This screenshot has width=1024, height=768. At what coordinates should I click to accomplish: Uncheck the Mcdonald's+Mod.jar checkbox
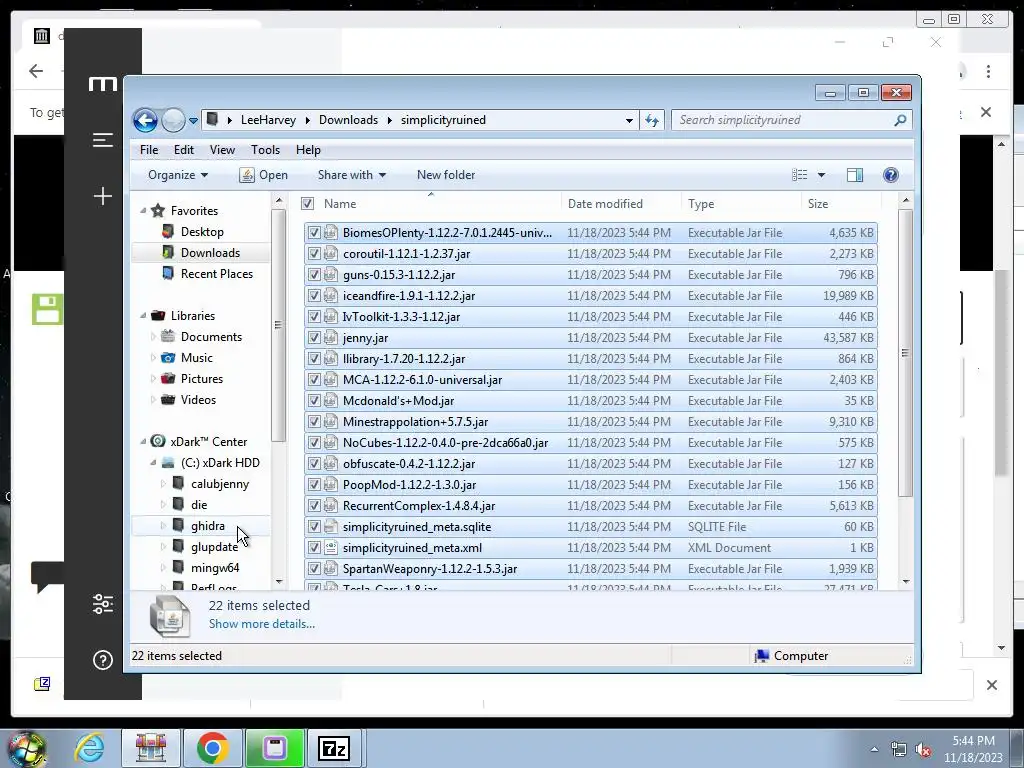[314, 400]
